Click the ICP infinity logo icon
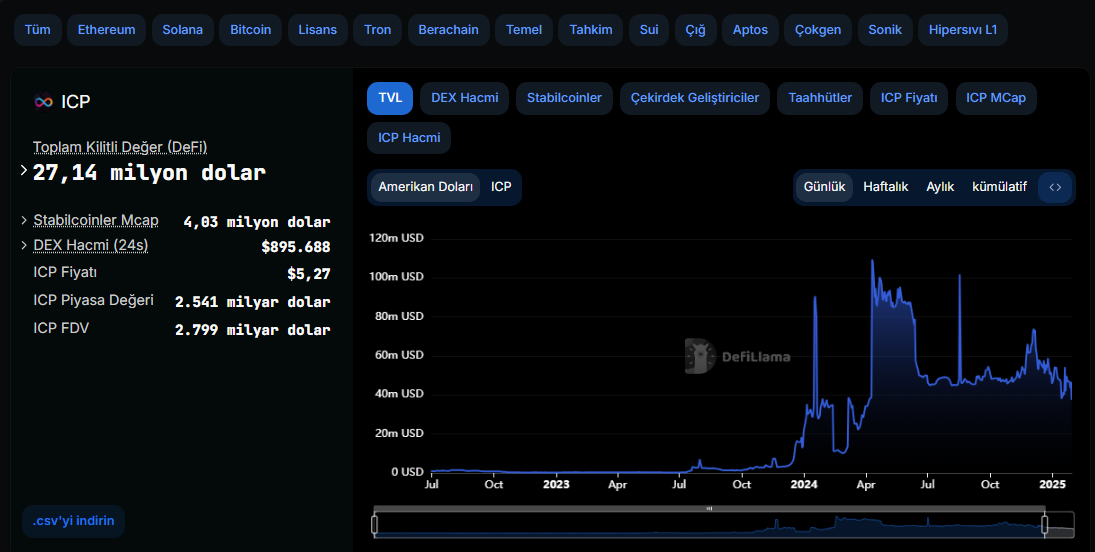This screenshot has width=1095, height=552. pos(43,102)
